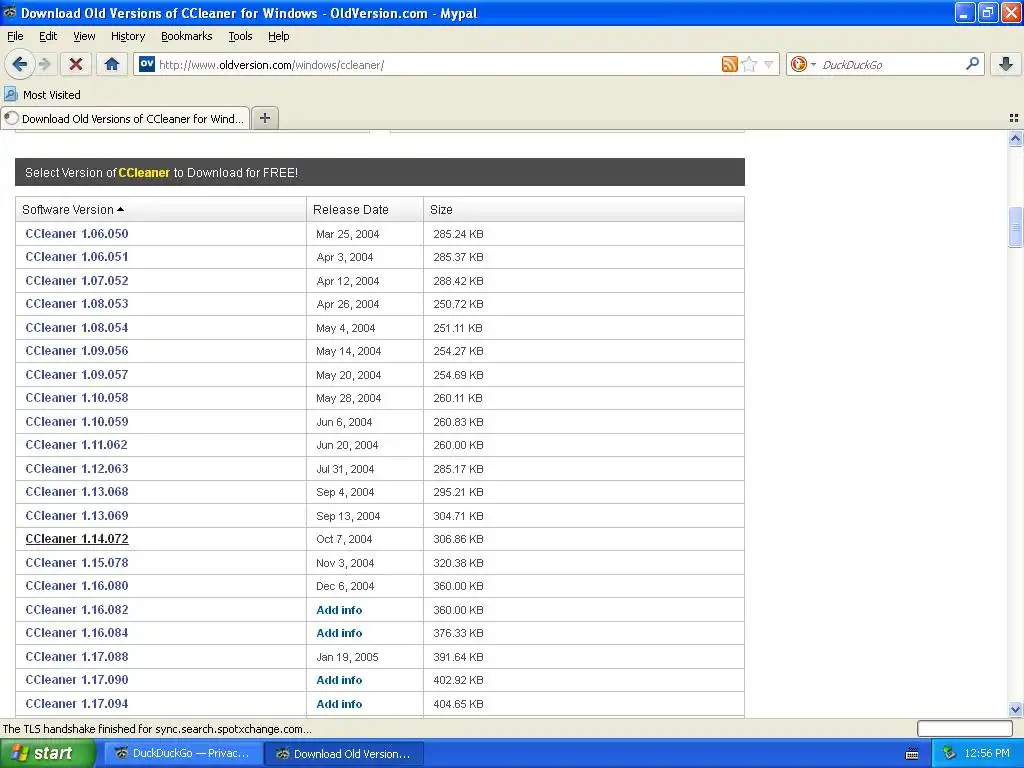Click Add info for CCleaner 1.17.094
The width and height of the screenshot is (1024, 768).
click(339, 704)
